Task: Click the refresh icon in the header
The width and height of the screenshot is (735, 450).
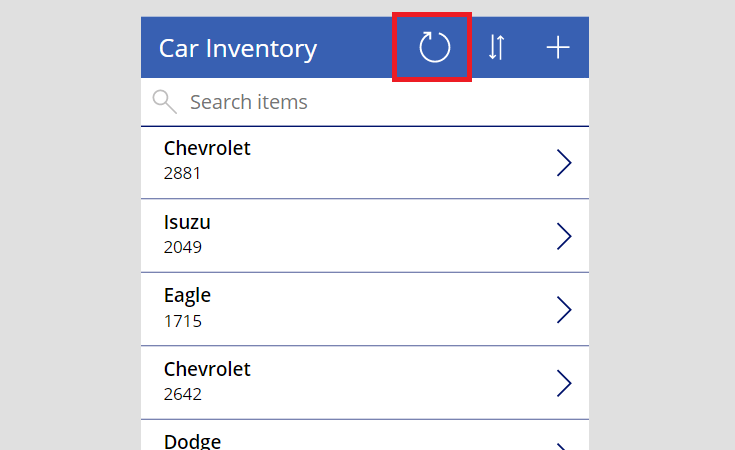Action: coord(435,47)
